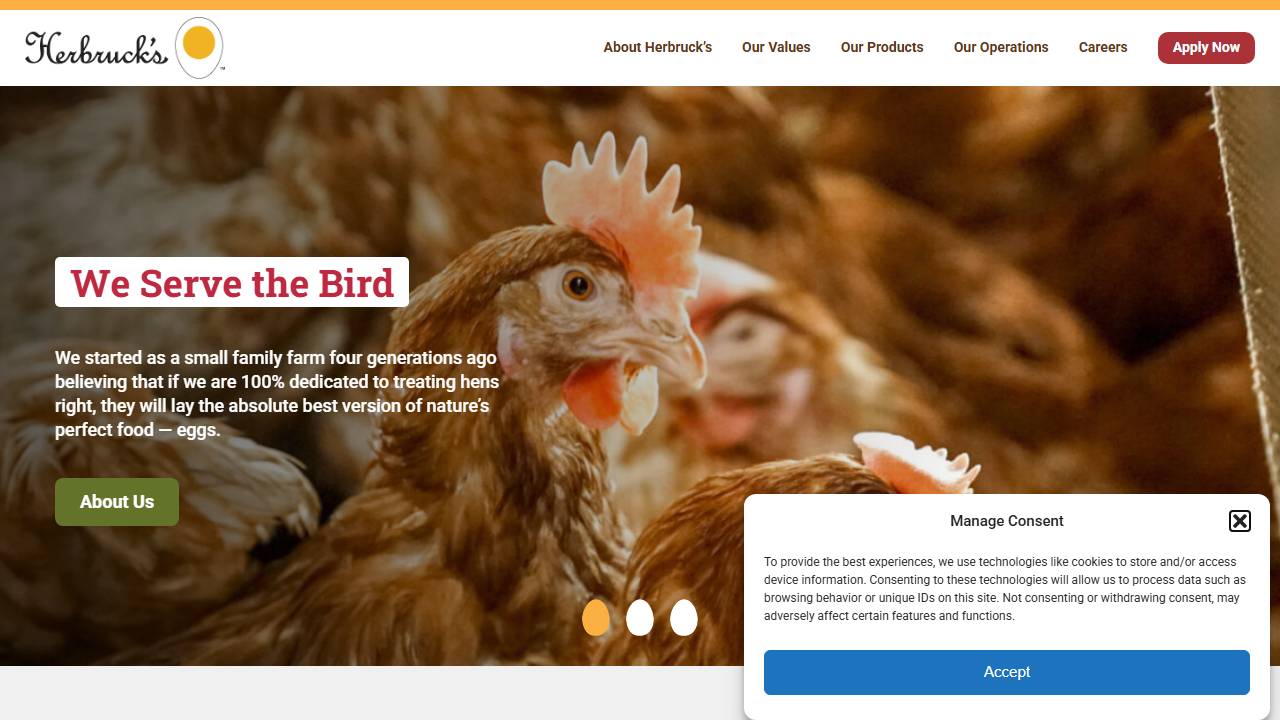1280x720 pixels.
Task: Click the cookie consent description text
Action: point(1005,589)
